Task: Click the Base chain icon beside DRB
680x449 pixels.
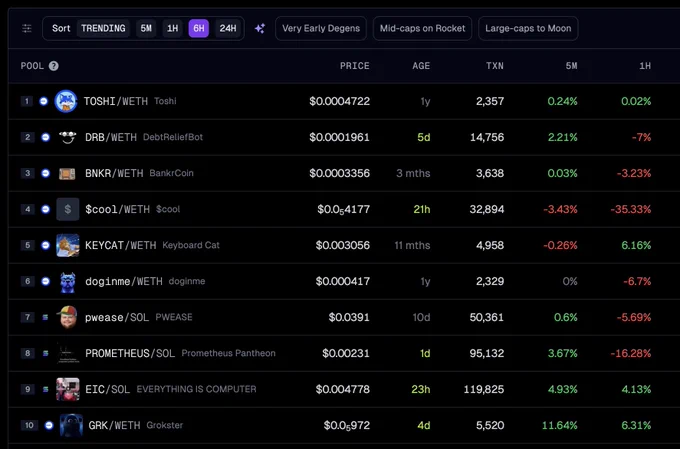Action: (46, 137)
